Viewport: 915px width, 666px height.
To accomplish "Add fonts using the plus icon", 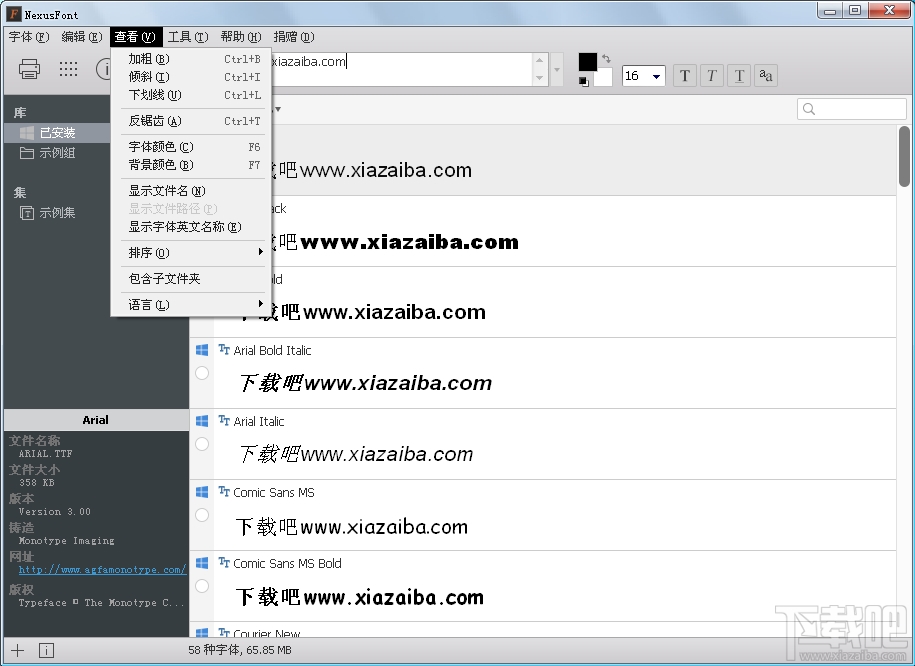I will pos(16,650).
